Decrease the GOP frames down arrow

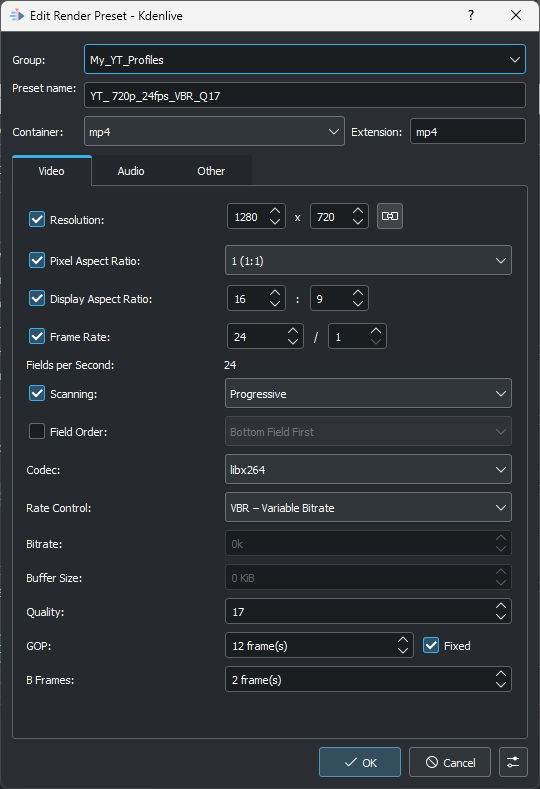click(x=403, y=650)
